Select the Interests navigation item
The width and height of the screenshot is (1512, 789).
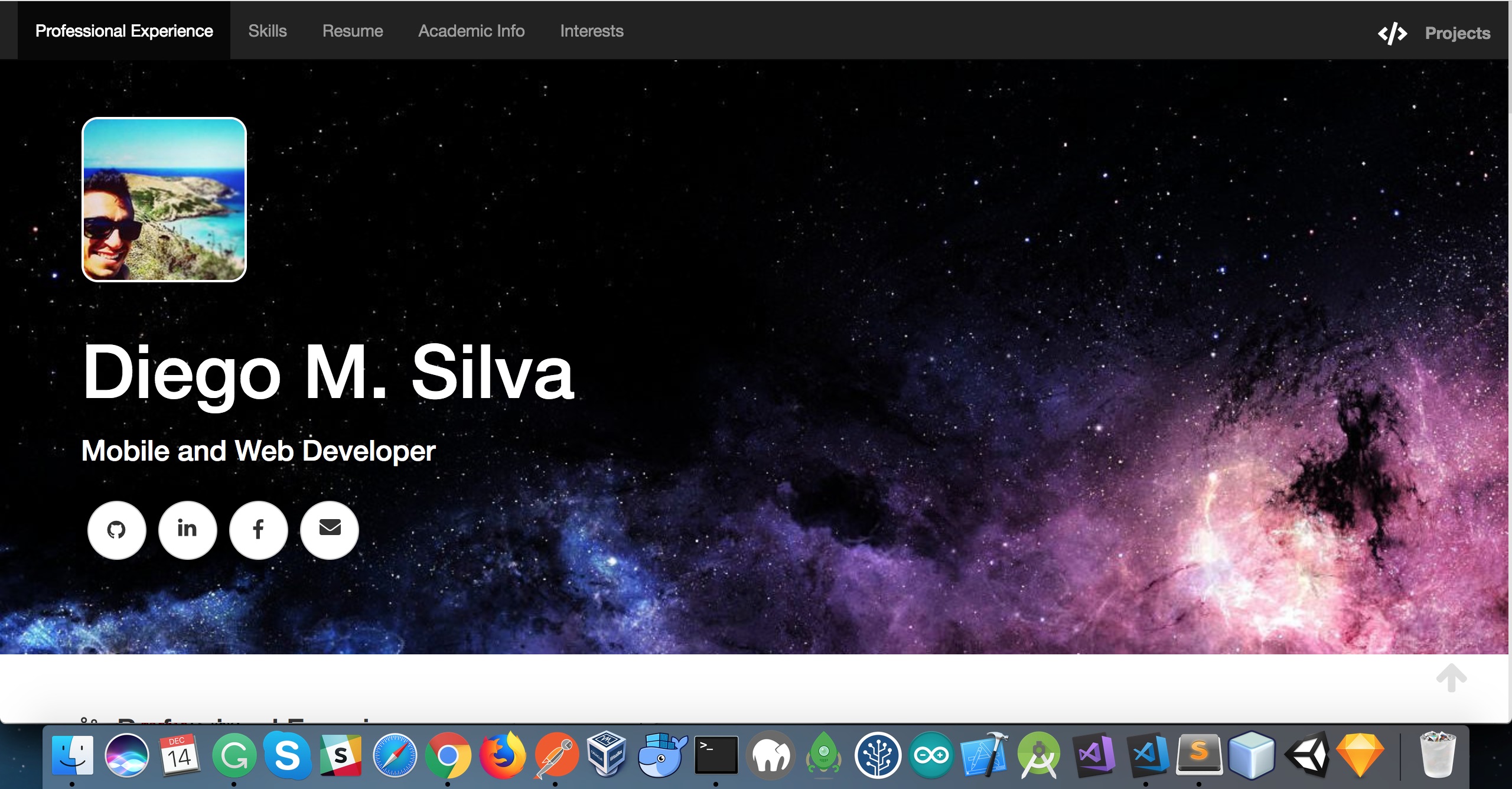tap(592, 31)
